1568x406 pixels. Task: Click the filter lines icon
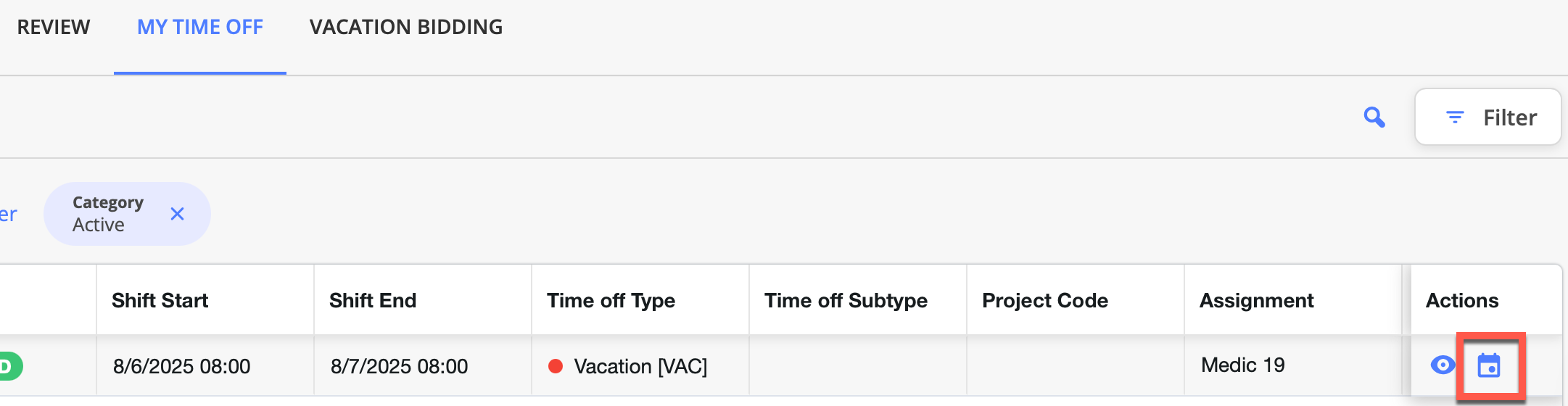point(1455,117)
